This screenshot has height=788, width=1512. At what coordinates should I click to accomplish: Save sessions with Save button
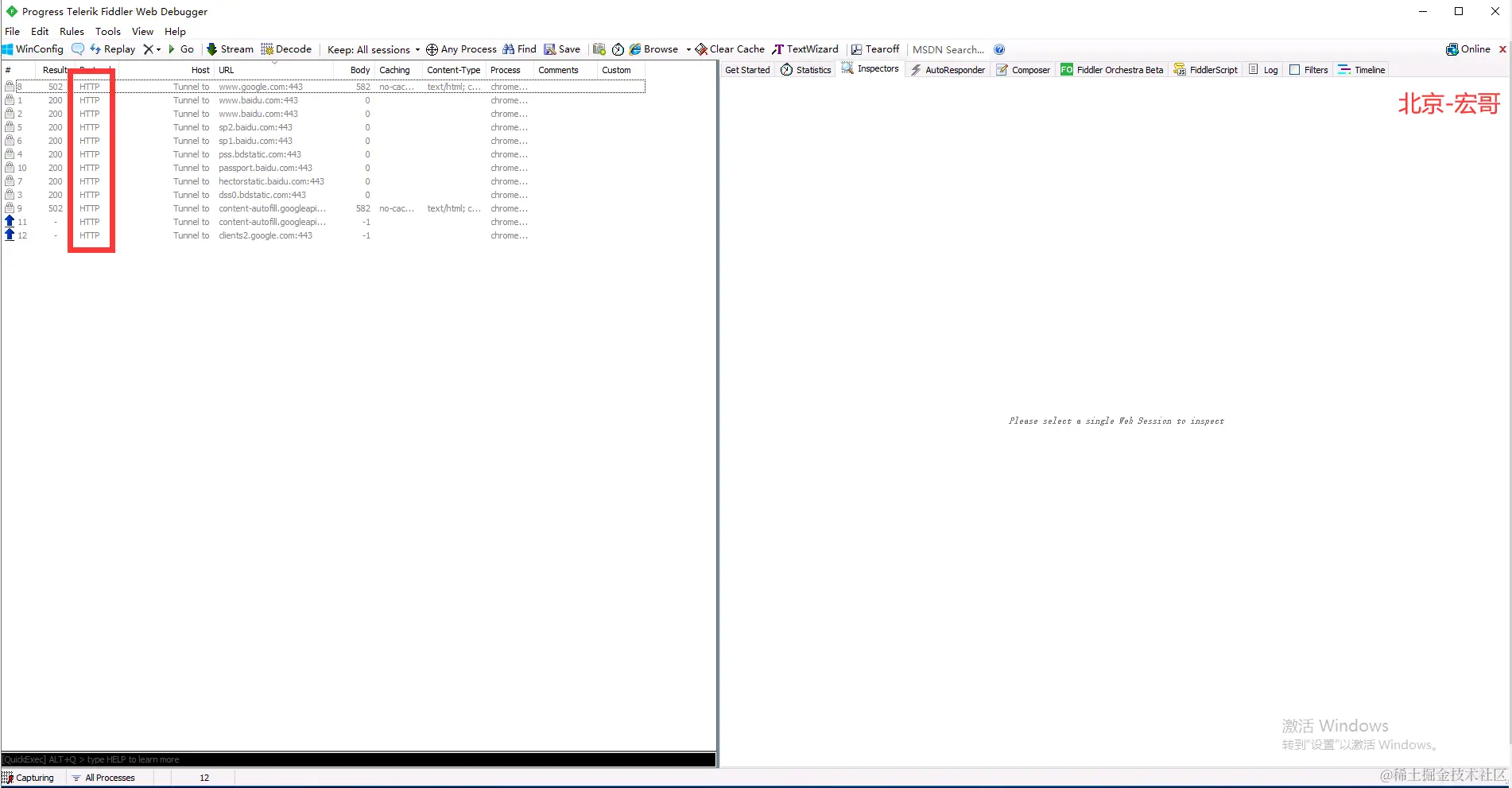pyautogui.click(x=562, y=49)
